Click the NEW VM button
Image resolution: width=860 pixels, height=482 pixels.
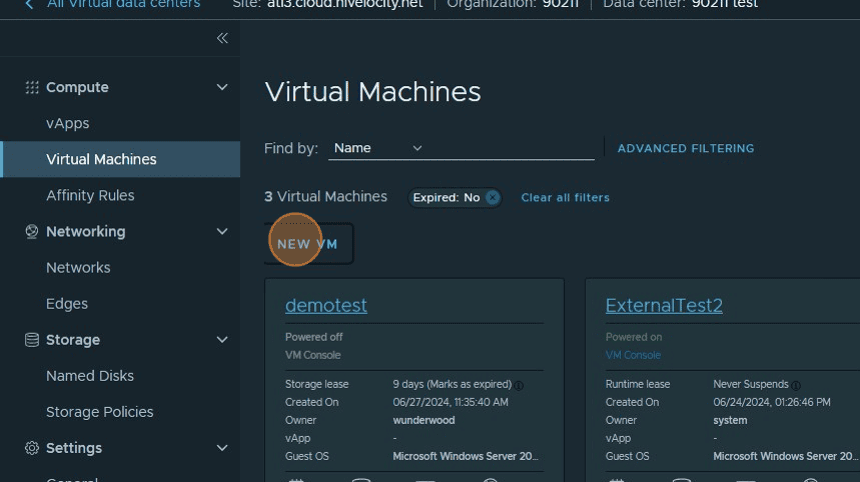(x=308, y=244)
